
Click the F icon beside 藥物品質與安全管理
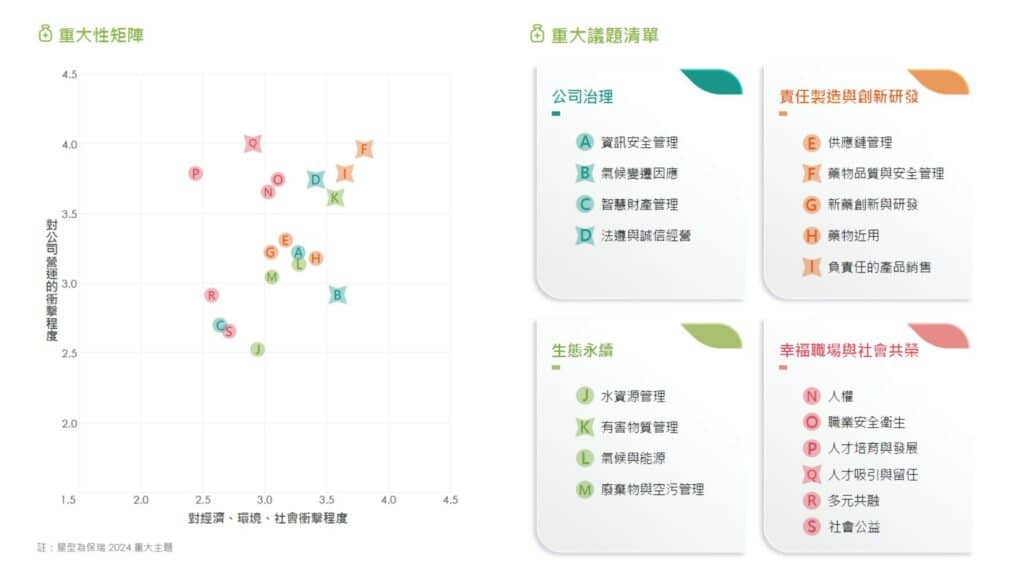point(811,173)
